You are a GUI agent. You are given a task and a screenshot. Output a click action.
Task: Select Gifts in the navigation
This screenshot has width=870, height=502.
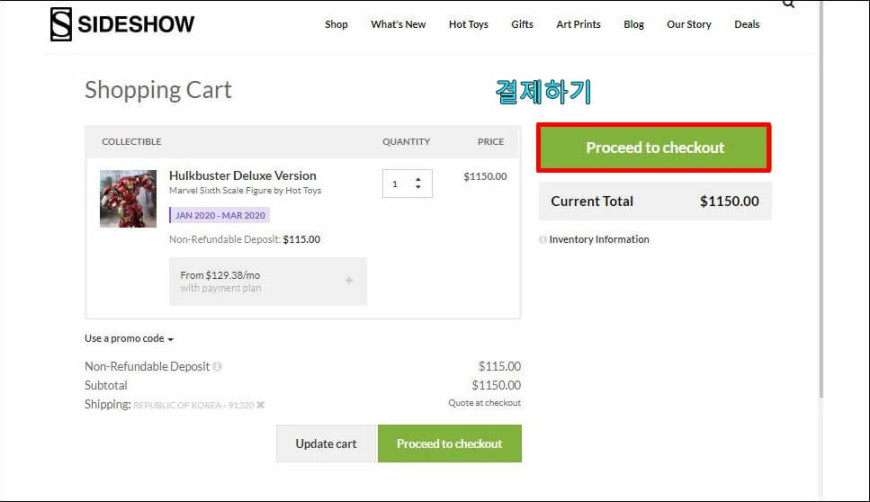[x=522, y=24]
